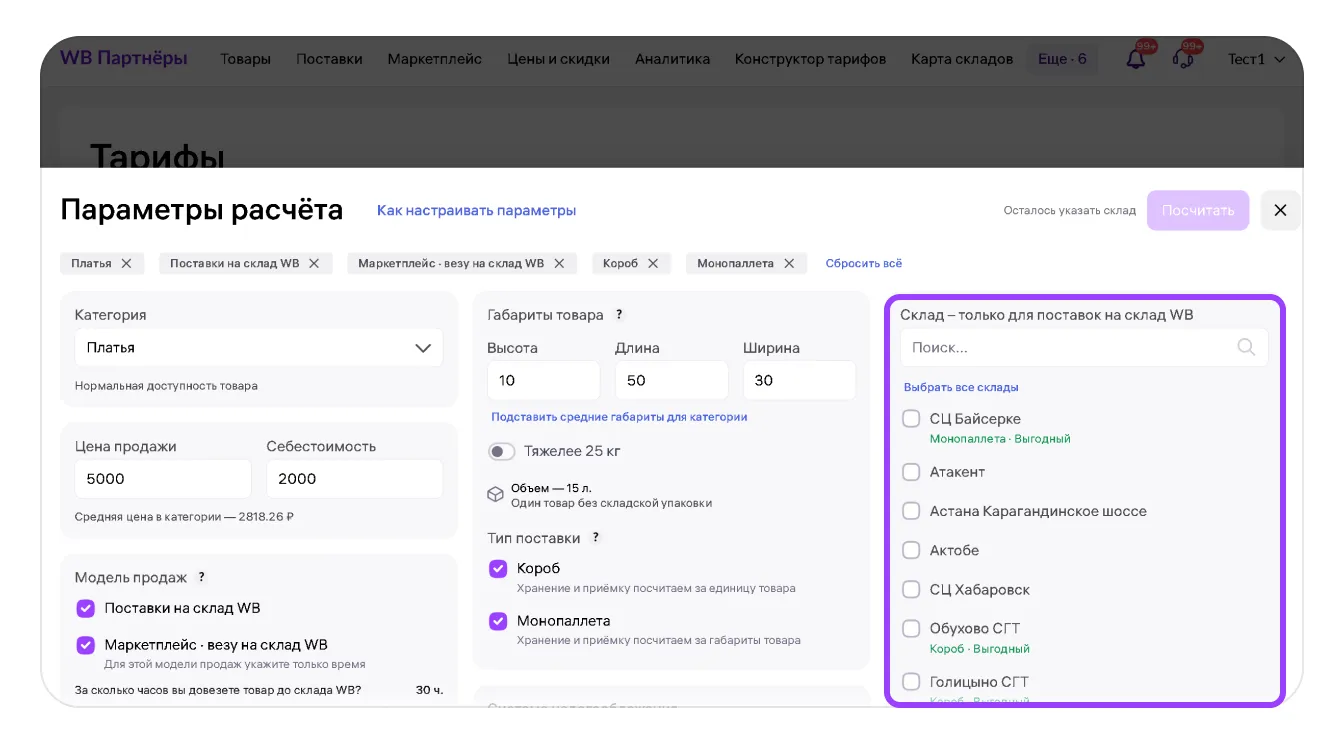
Task: Click the warehouse Поиск field
Action: click(1084, 347)
